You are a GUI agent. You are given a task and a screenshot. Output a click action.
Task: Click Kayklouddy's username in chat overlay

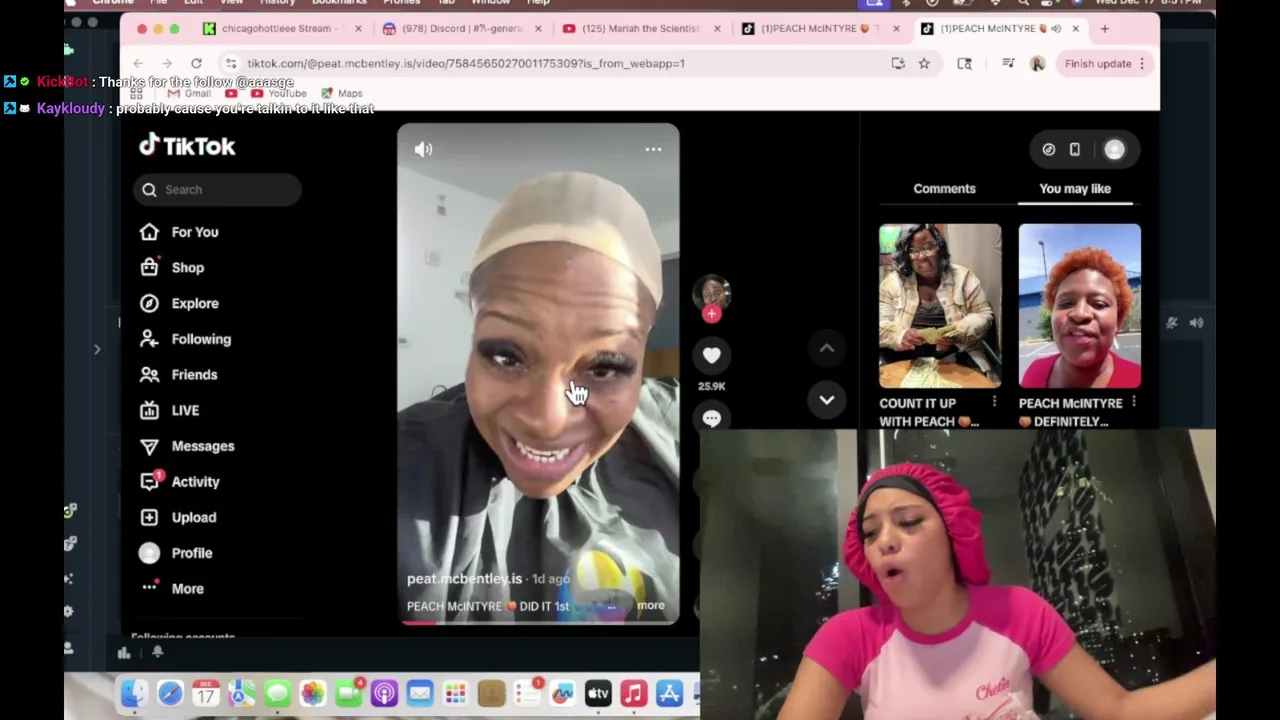[70, 108]
